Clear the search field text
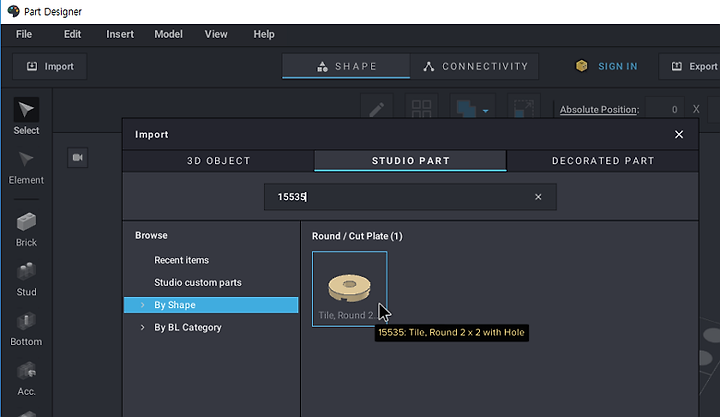Image resolution: width=720 pixels, height=417 pixels. click(538, 197)
